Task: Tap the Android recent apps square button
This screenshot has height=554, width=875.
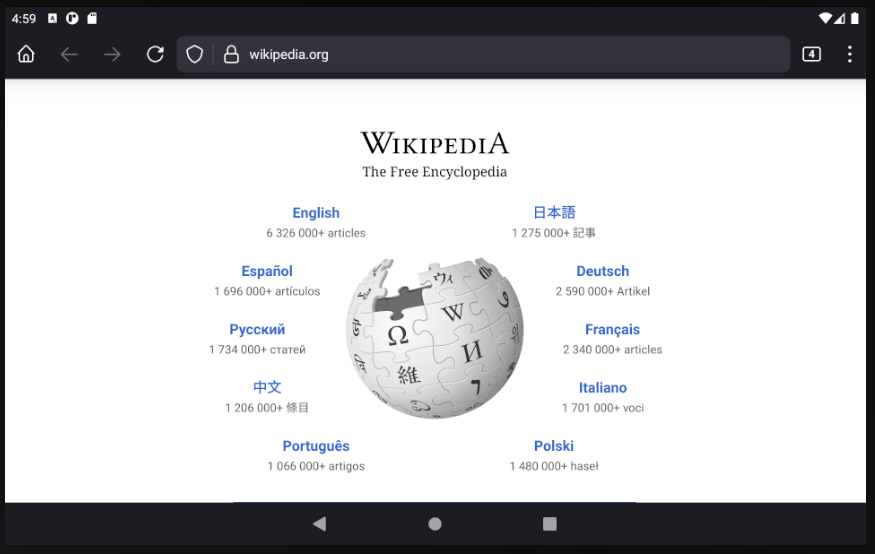Action: tap(550, 523)
